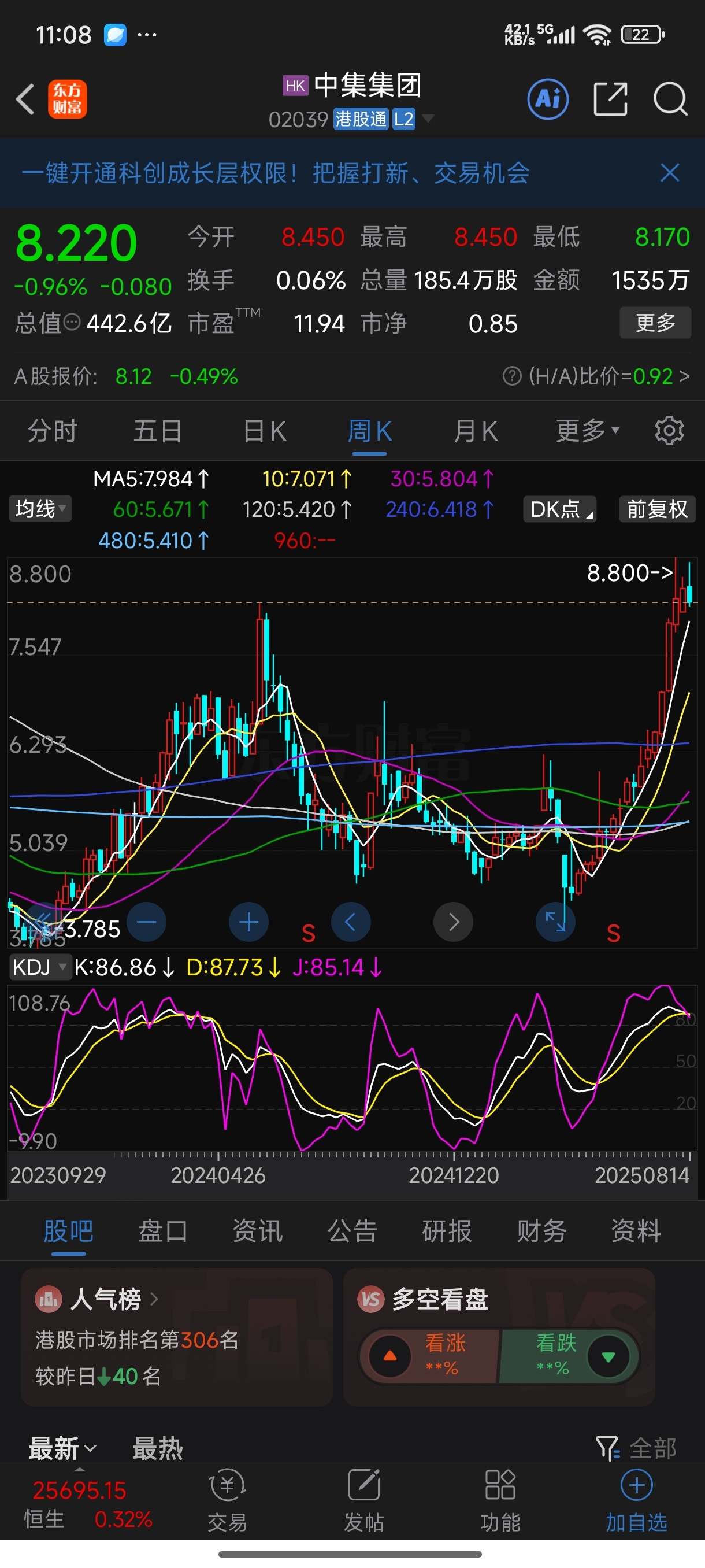
Task: Vote 看涨 with up arrow
Action: [x=390, y=1356]
